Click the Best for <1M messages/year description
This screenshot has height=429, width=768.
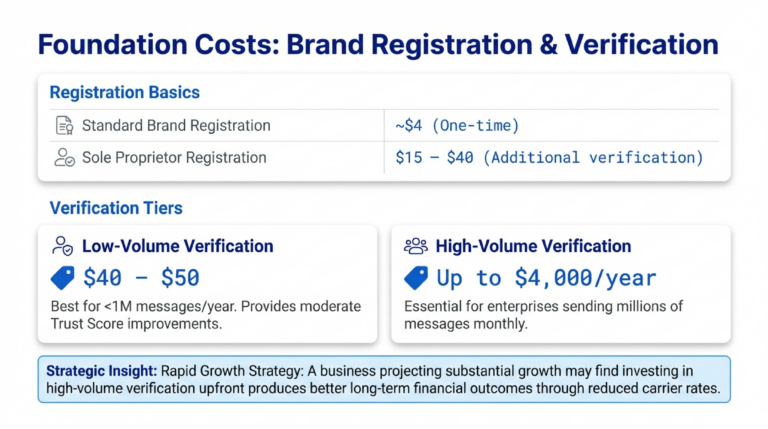205,314
